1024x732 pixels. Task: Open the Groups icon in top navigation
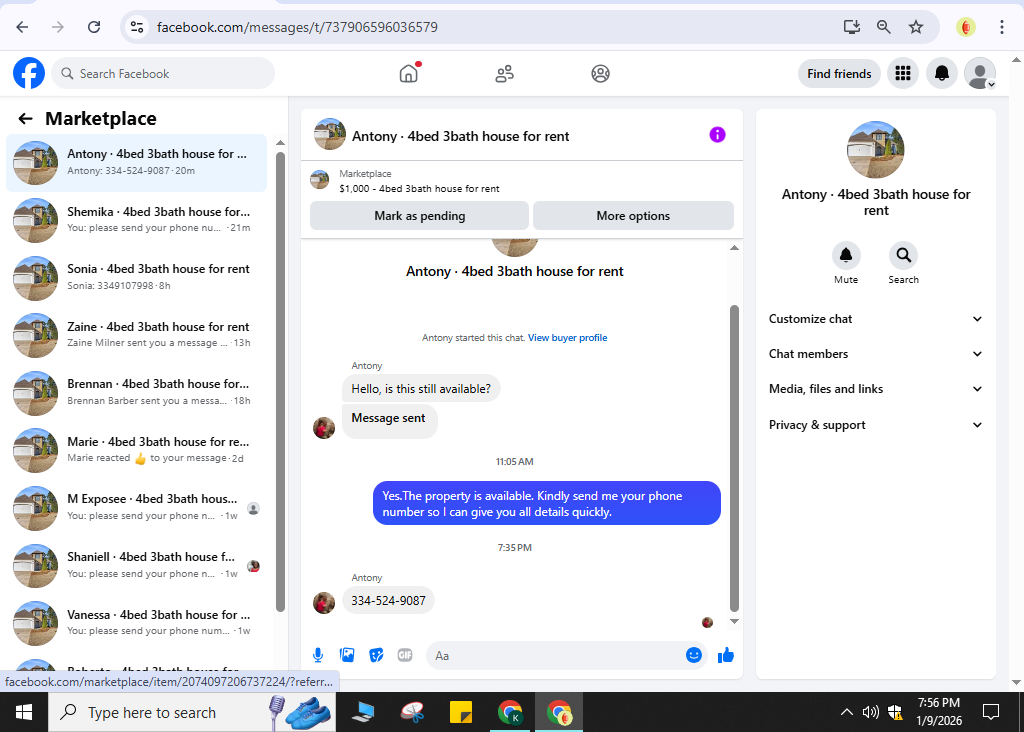(600, 74)
